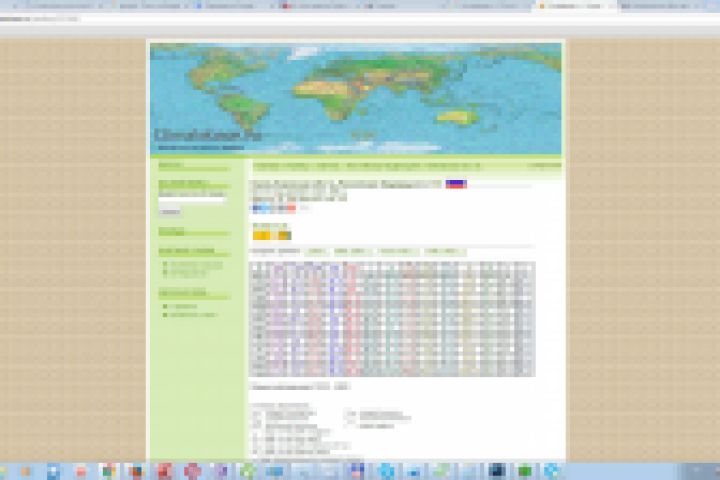Click the button under the sidebar search field

point(169,212)
